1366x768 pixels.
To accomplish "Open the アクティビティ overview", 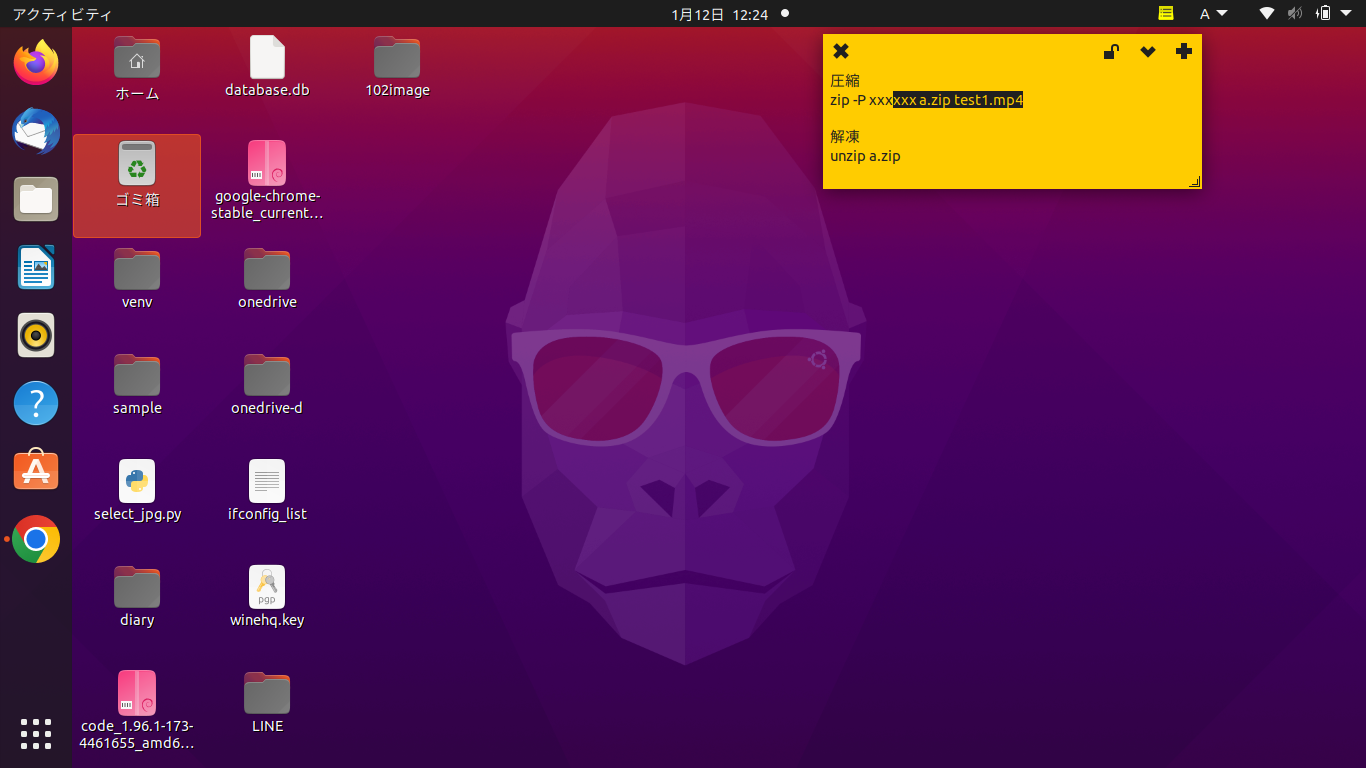I will (62, 14).
